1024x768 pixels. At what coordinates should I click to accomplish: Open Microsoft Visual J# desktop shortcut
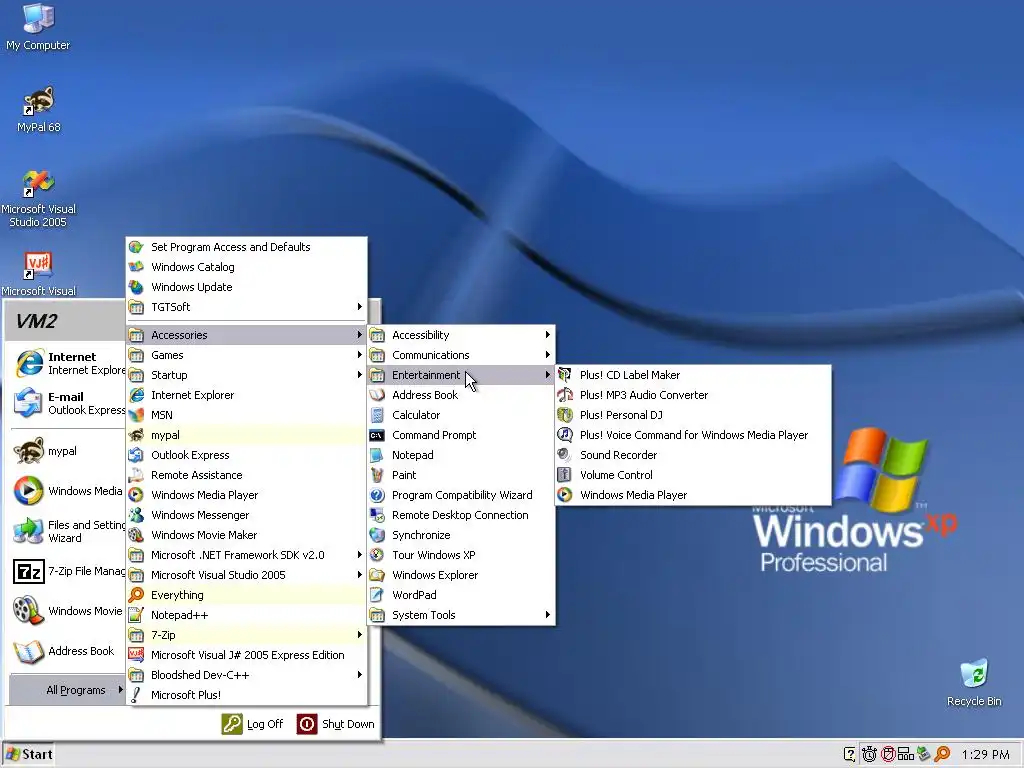[38, 274]
